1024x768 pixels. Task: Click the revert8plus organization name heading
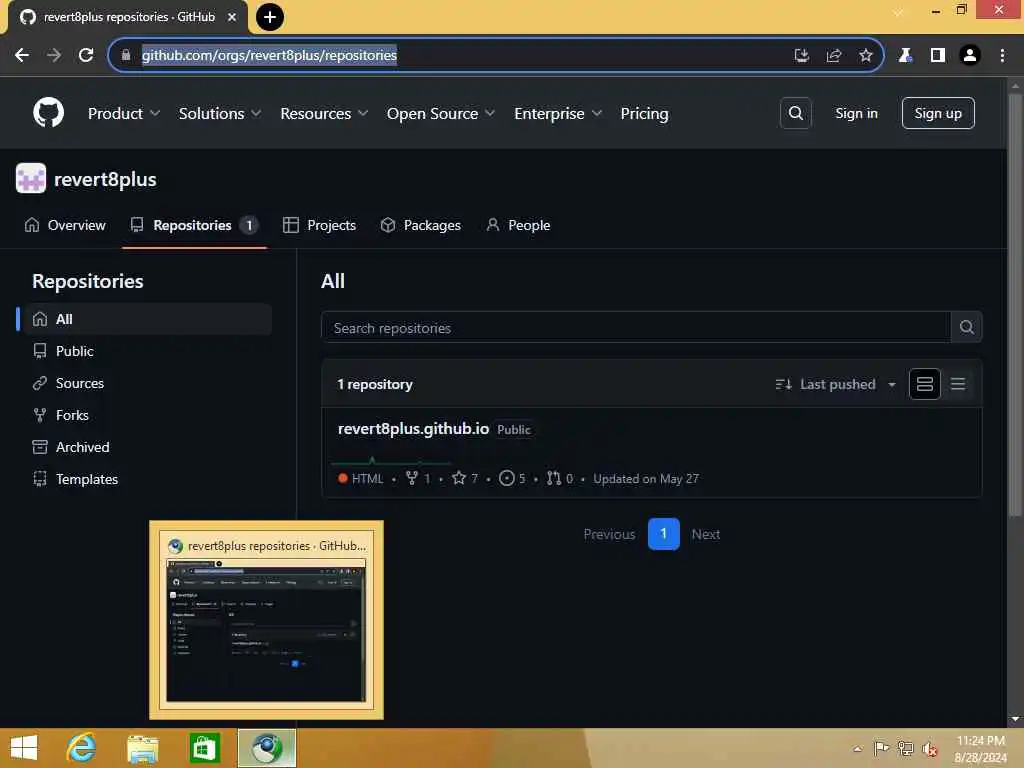pos(105,179)
